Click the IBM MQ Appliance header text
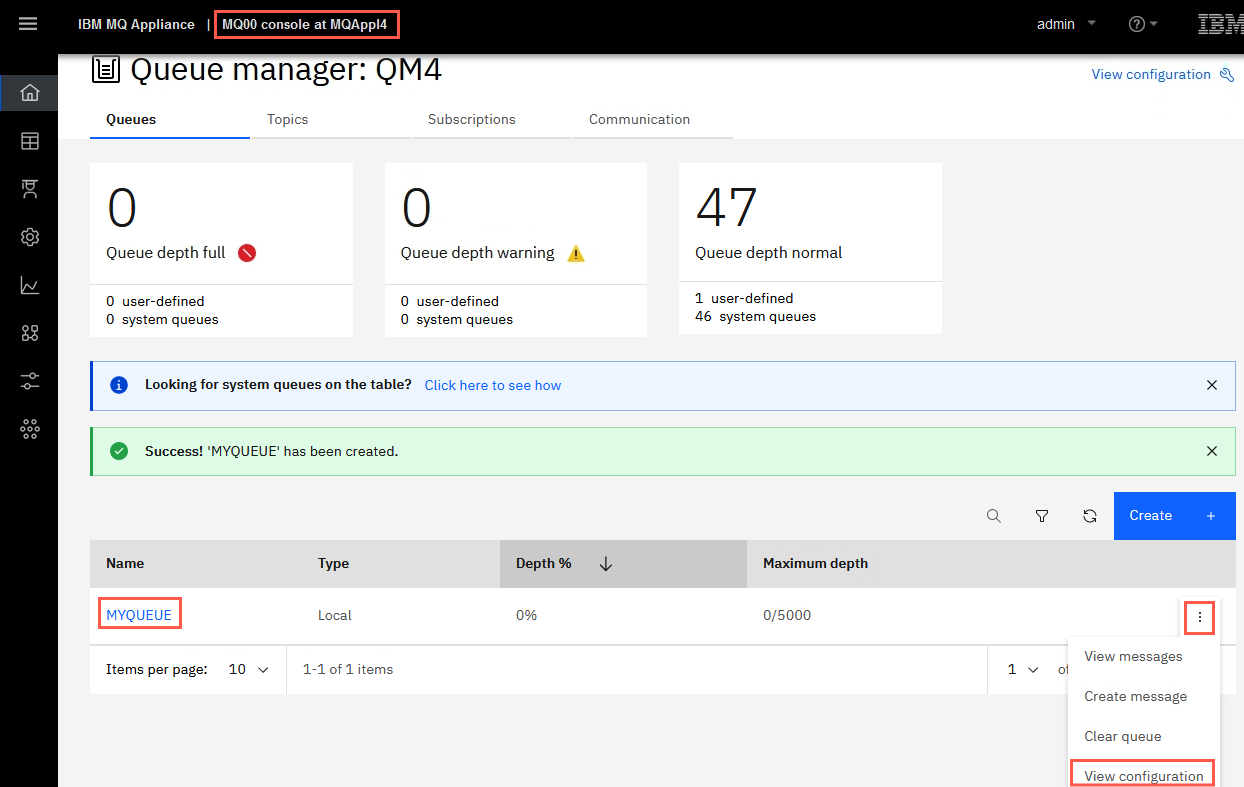 click(136, 24)
